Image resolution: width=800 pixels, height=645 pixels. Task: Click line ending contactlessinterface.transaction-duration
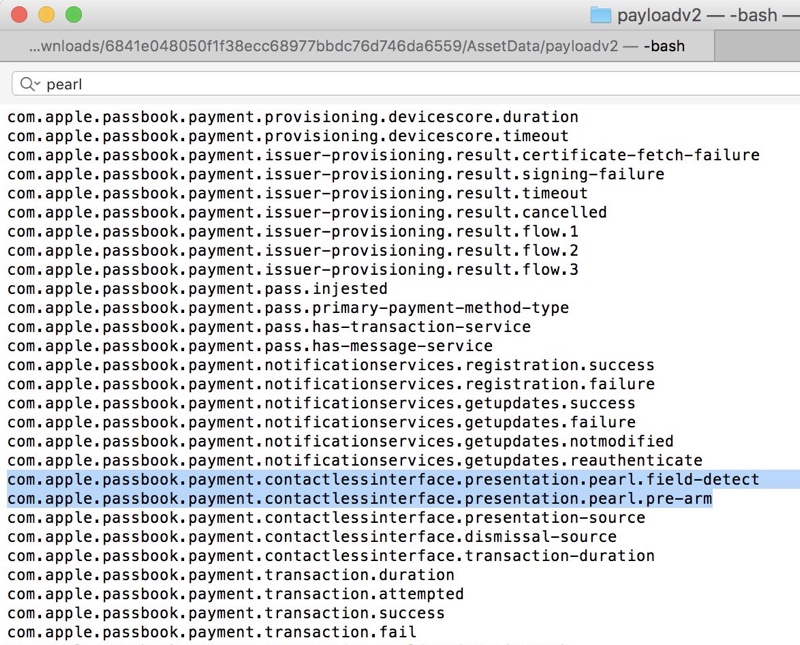[331, 556]
